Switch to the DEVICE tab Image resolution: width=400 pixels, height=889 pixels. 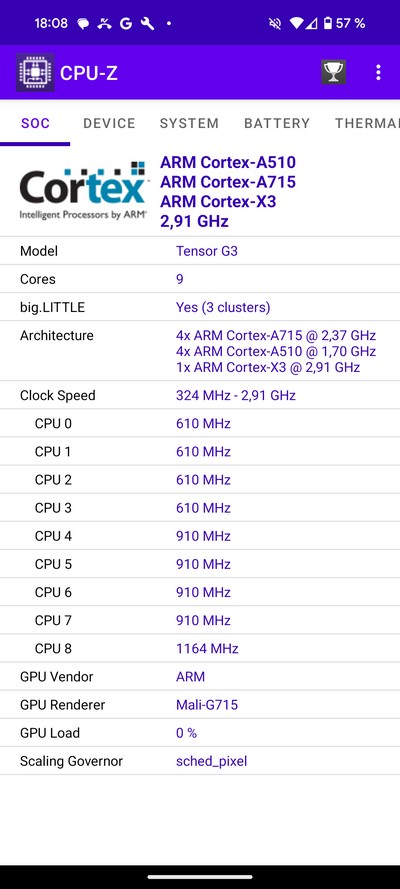point(109,123)
